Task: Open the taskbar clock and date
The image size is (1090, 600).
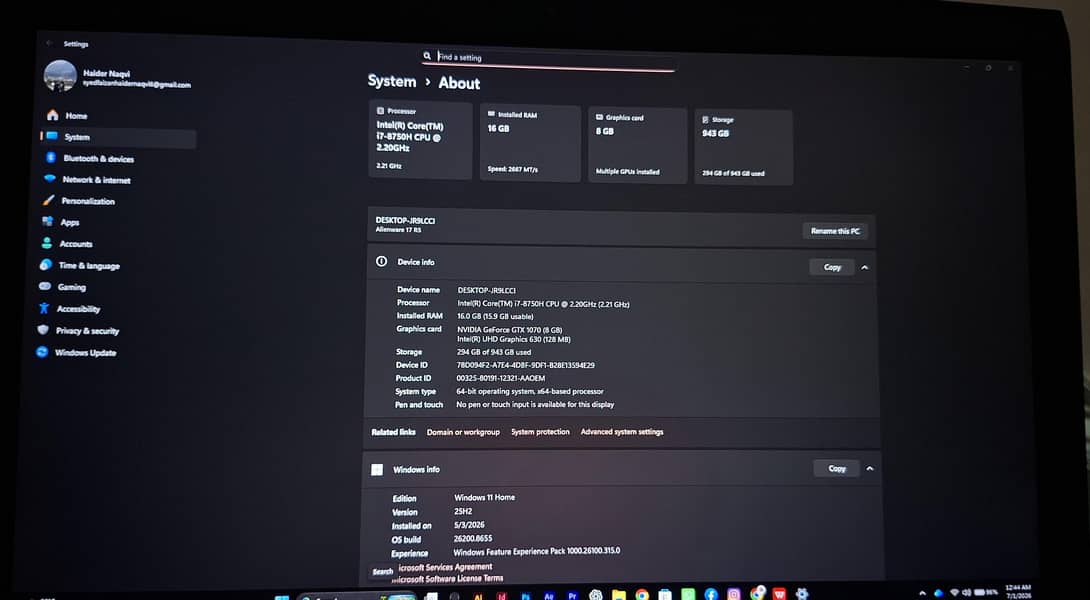Action: point(1018,592)
